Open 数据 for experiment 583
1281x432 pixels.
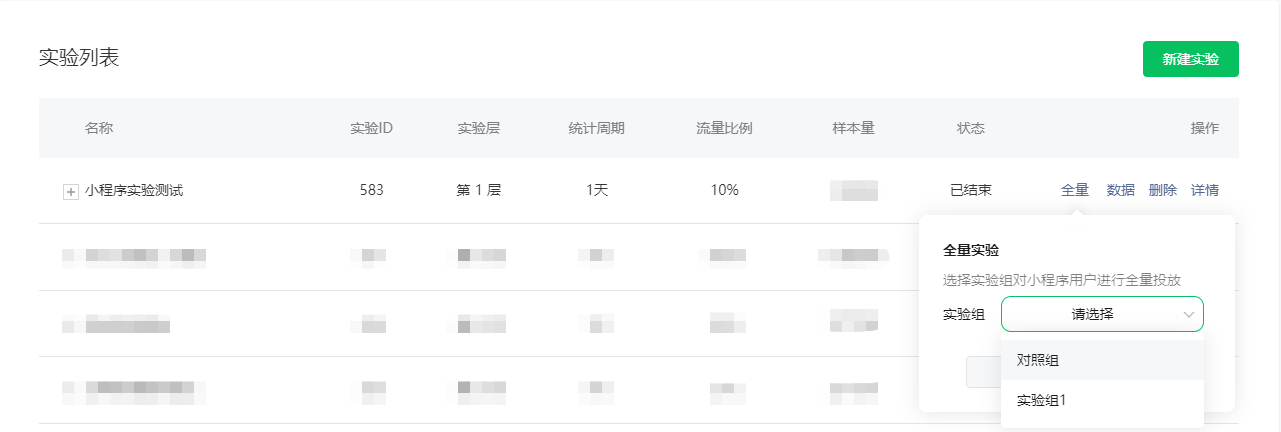pos(1121,190)
